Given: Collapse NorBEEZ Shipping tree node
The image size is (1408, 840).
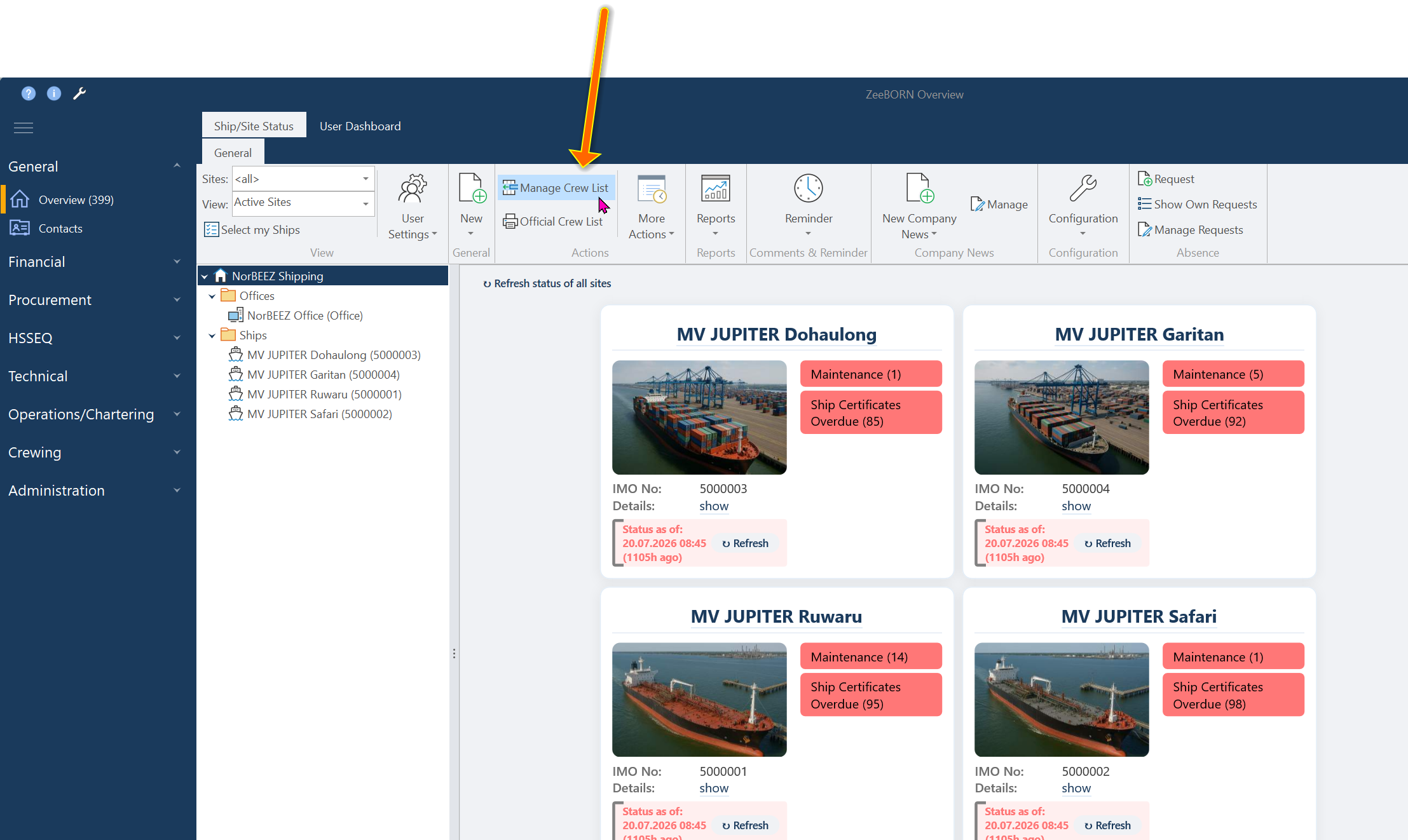Looking at the screenshot, I should [205, 276].
